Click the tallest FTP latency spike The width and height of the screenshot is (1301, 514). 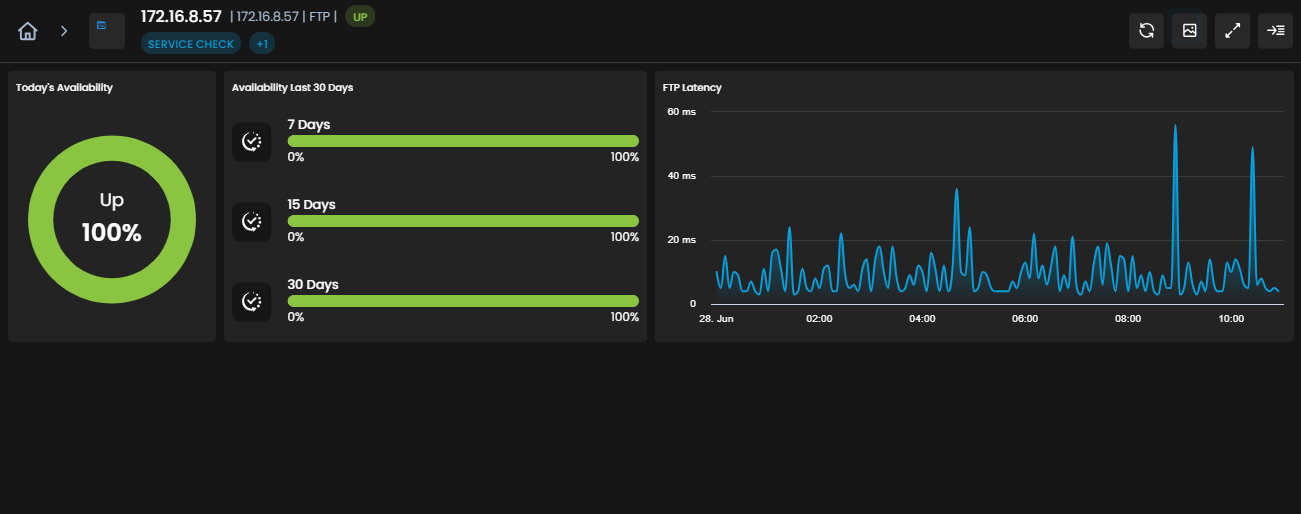(x=1175, y=126)
